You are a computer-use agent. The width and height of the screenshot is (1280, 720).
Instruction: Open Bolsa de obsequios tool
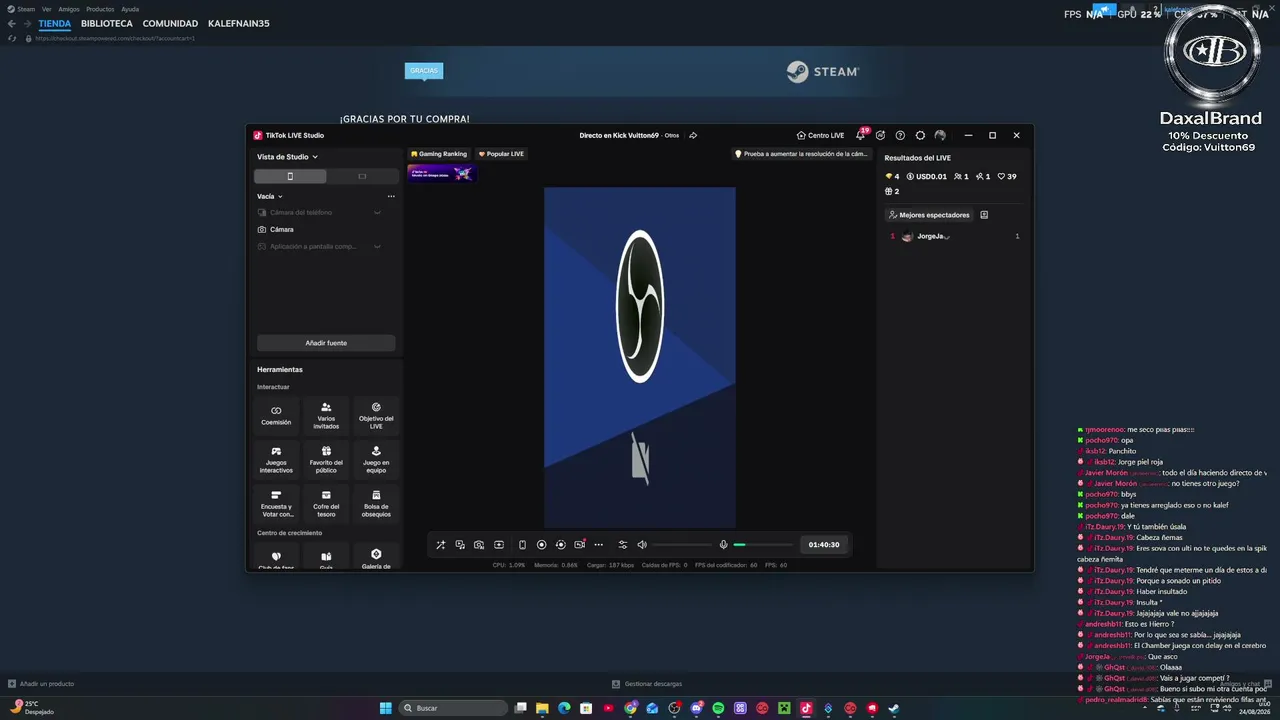376,503
